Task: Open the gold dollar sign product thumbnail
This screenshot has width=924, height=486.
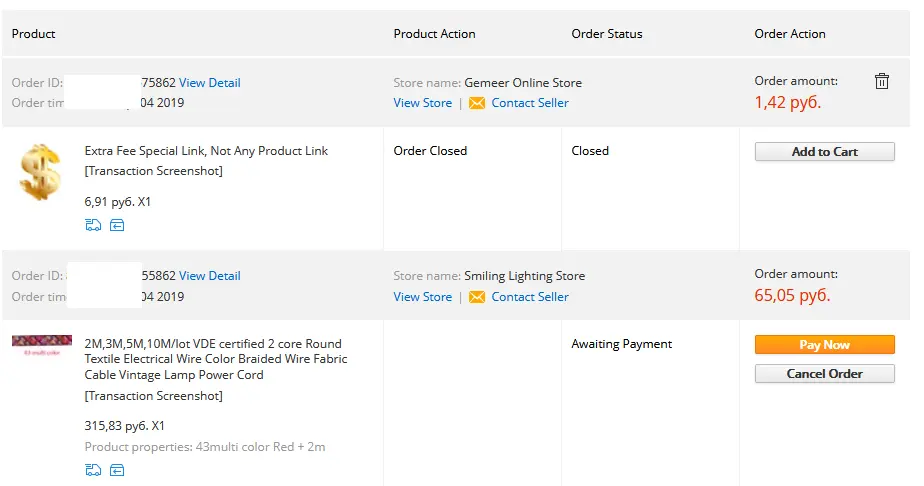Action: pos(40,172)
